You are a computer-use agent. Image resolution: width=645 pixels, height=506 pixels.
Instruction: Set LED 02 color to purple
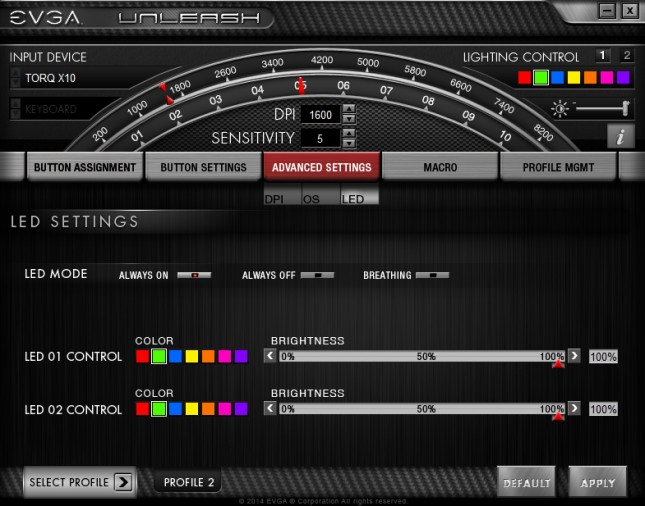coord(241,409)
